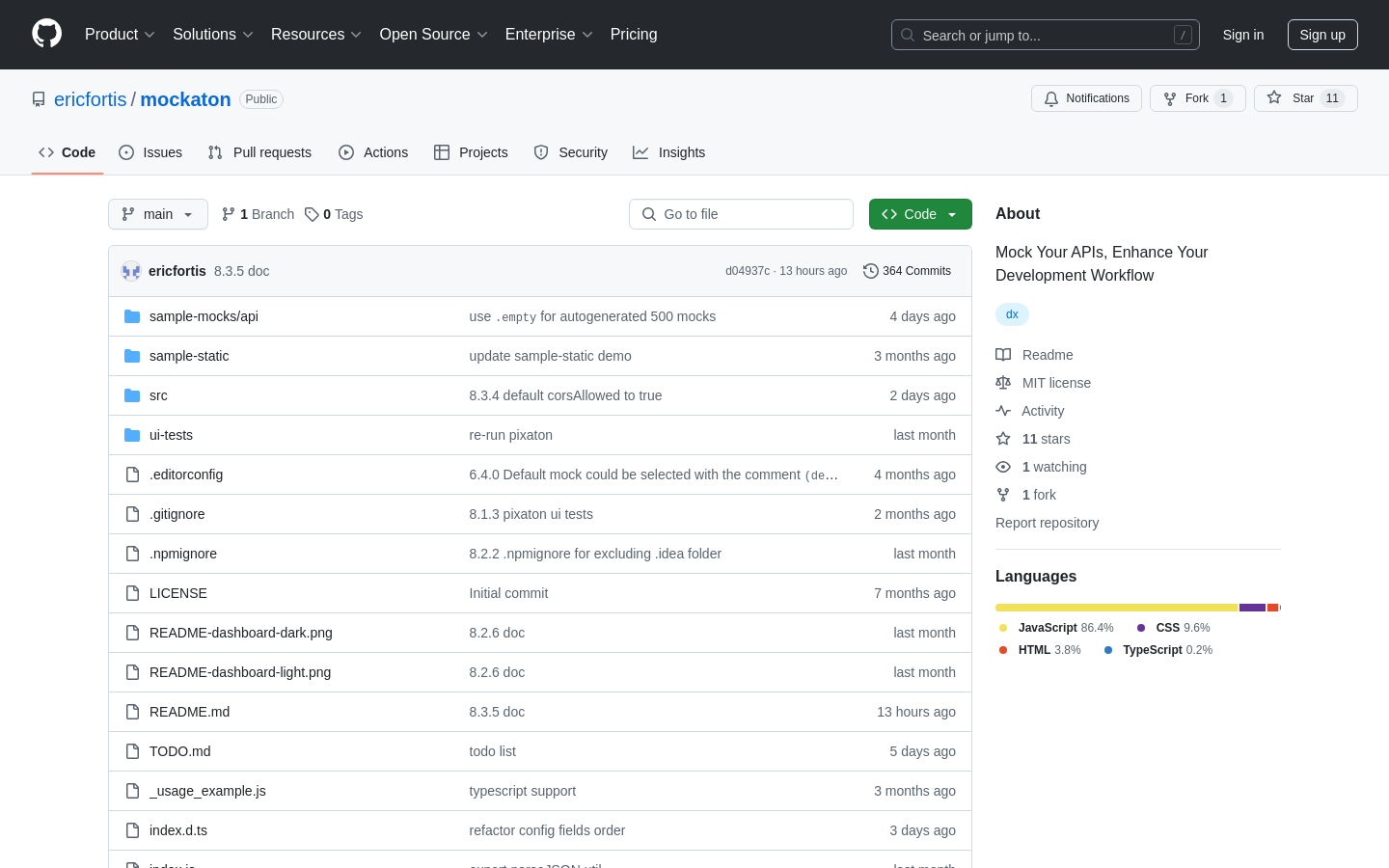Open _usage_example.js file

coord(207,791)
